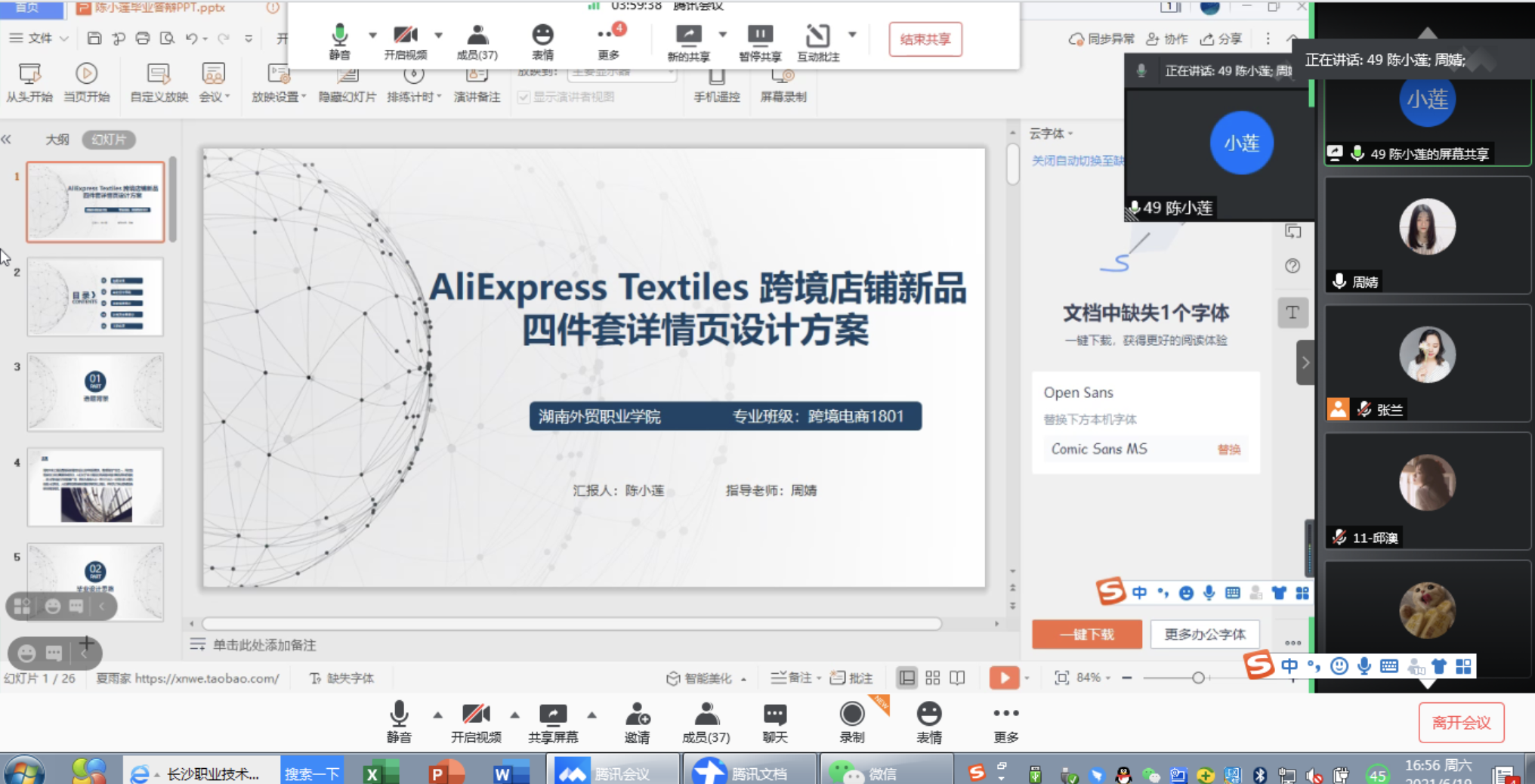
Task: Expand the 新的共享 dropdown arrow
Action: [x=723, y=33]
